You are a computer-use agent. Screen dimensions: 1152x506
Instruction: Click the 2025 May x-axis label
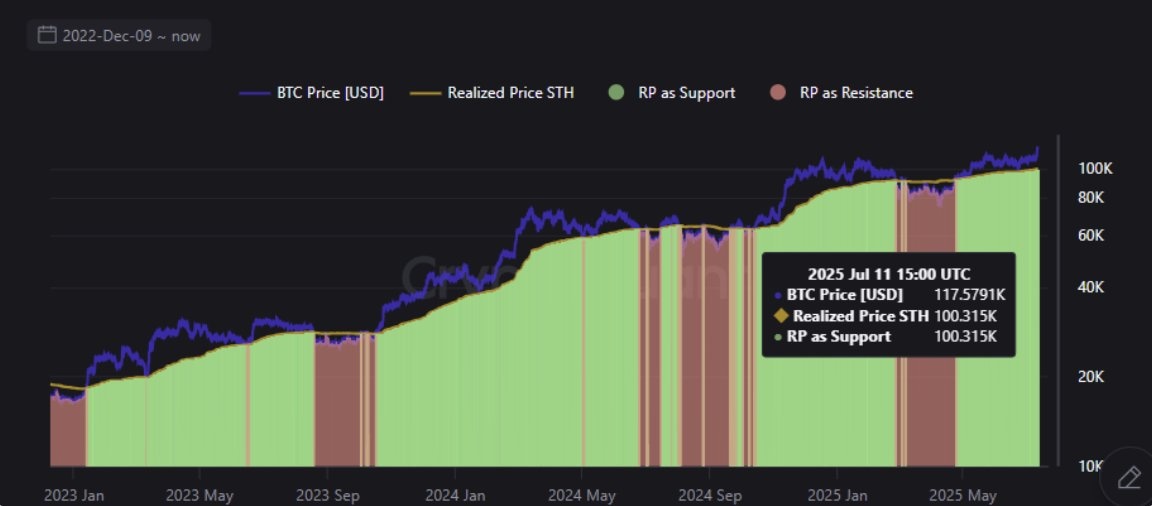(961, 496)
